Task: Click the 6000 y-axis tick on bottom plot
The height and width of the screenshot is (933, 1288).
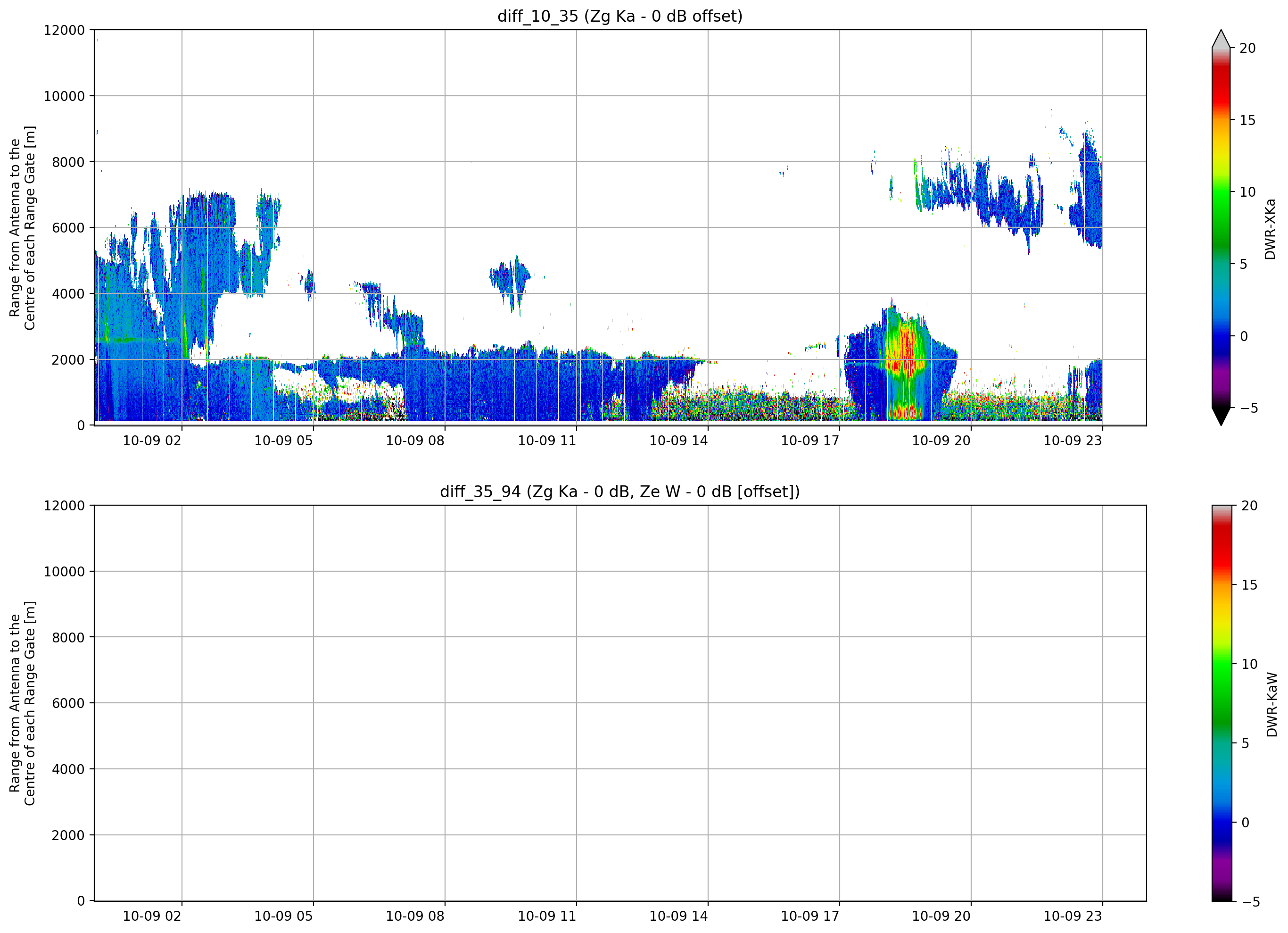Action: pyautogui.click(x=68, y=703)
